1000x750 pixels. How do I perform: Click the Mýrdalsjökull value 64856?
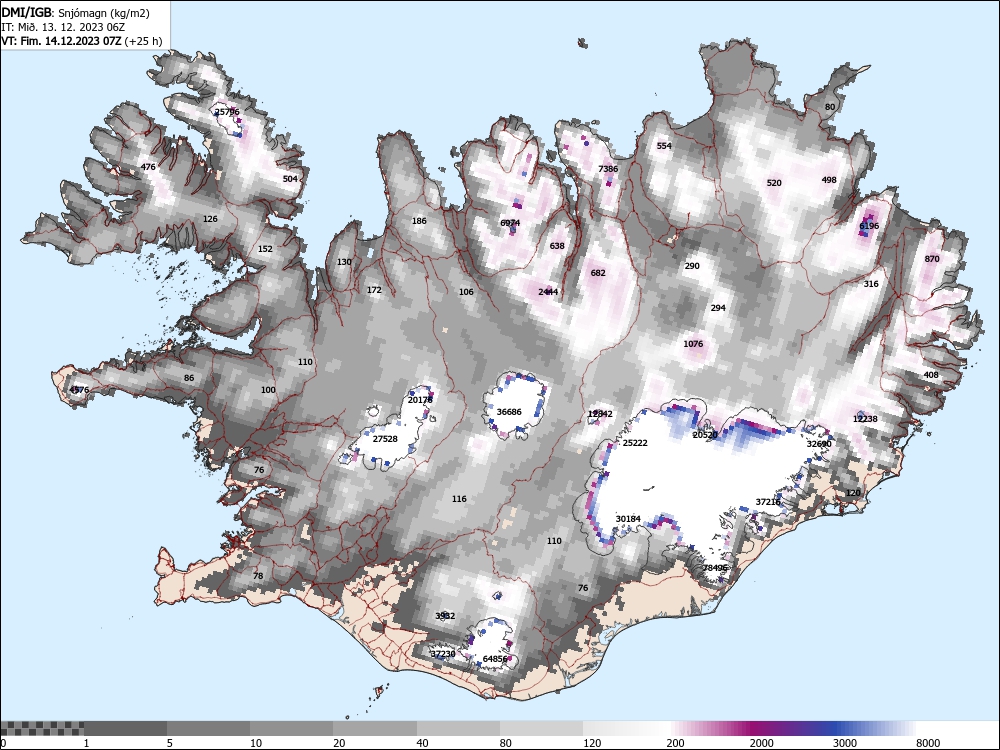(x=495, y=659)
